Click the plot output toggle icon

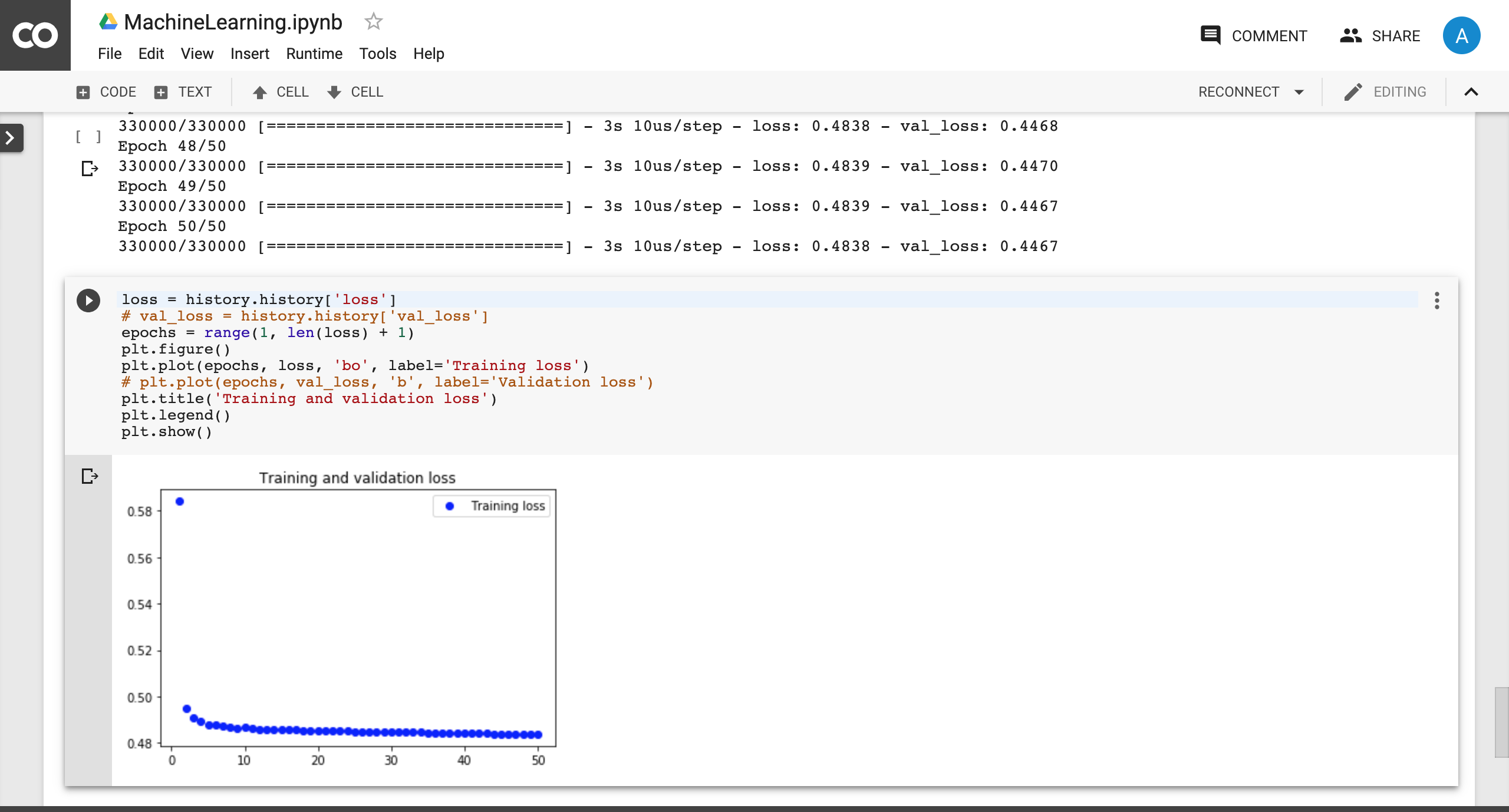tap(89, 476)
